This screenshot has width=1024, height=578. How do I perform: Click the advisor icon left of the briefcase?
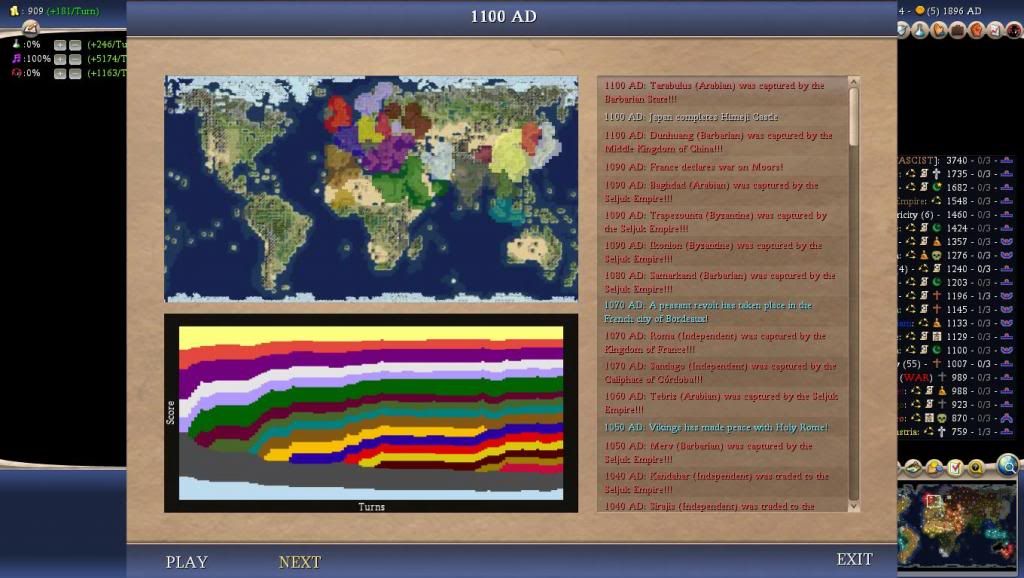coord(939,30)
